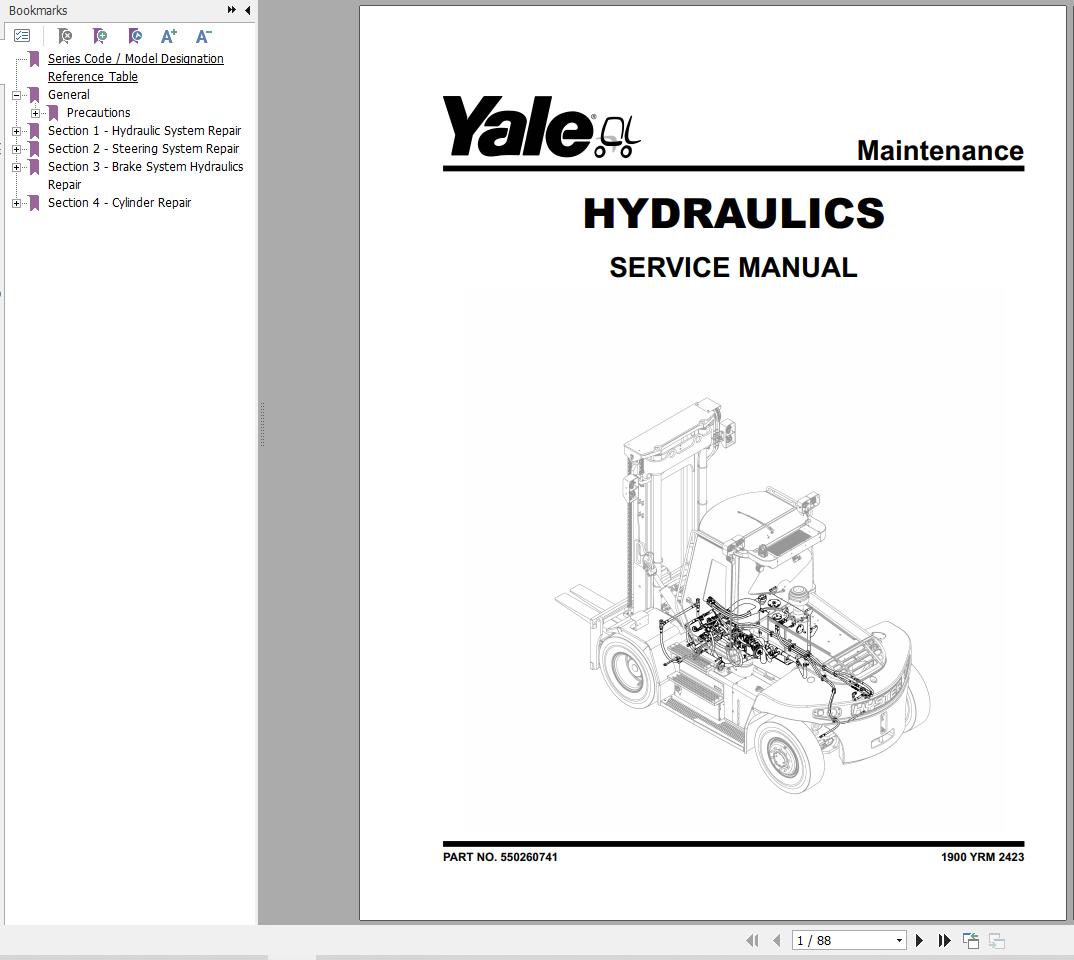Go to the last page using double-arrow icon
This screenshot has width=1074, height=960.
[944, 940]
